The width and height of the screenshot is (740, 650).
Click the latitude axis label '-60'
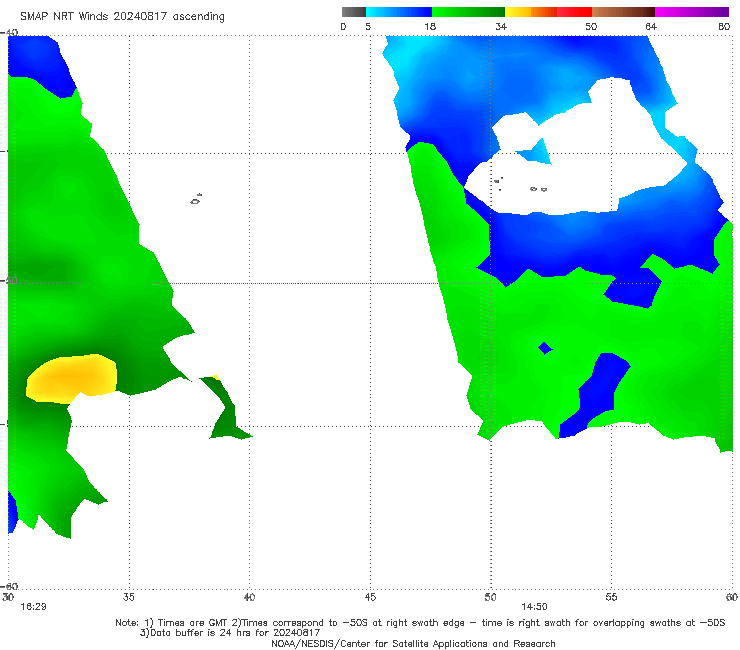[9, 586]
